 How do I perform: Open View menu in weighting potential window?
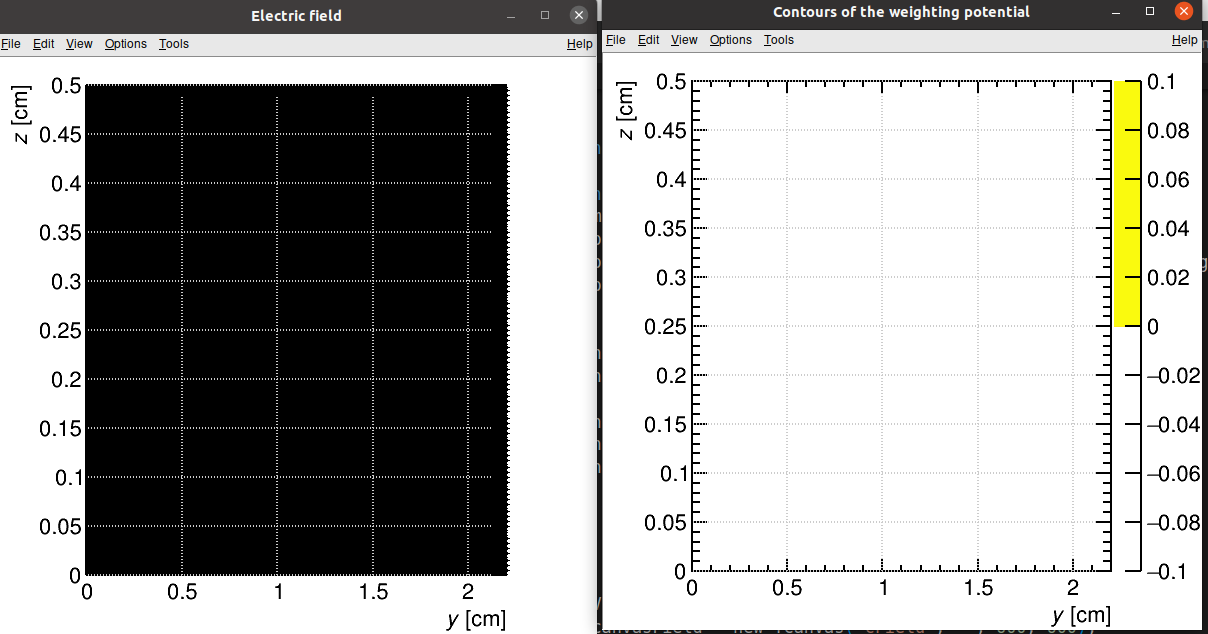(x=684, y=40)
